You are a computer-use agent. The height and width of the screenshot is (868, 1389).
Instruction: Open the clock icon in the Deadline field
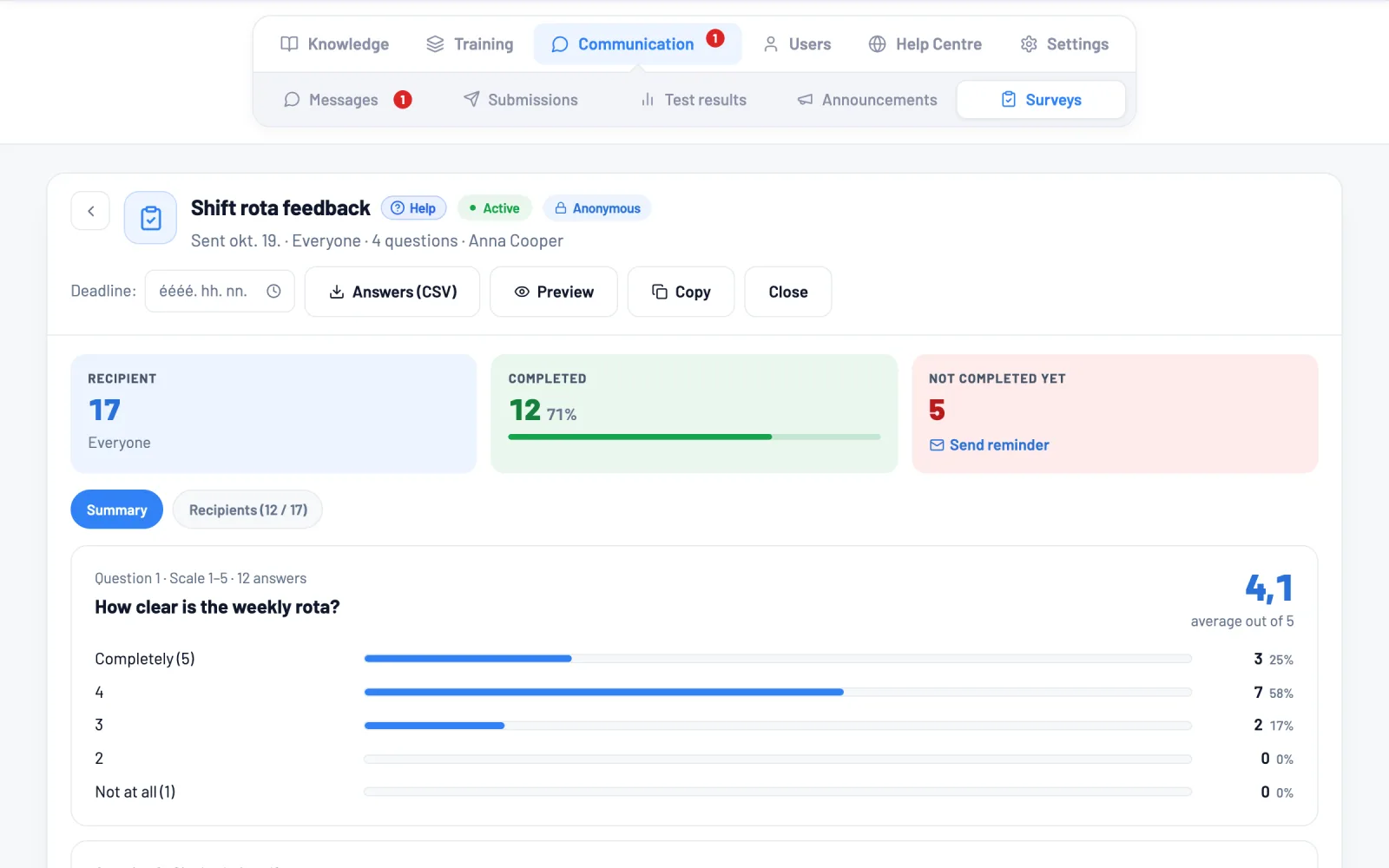point(273,292)
